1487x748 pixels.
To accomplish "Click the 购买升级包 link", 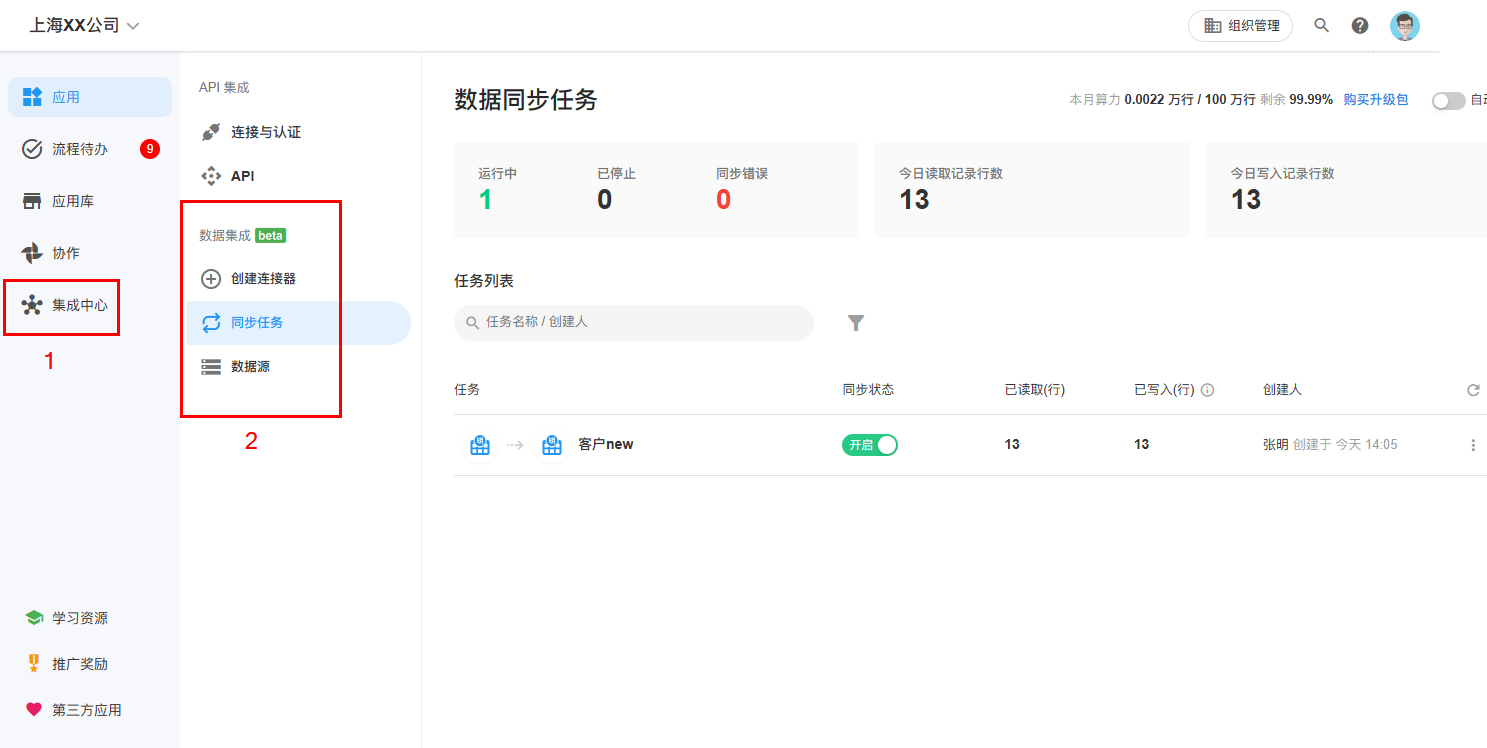I will (1375, 100).
